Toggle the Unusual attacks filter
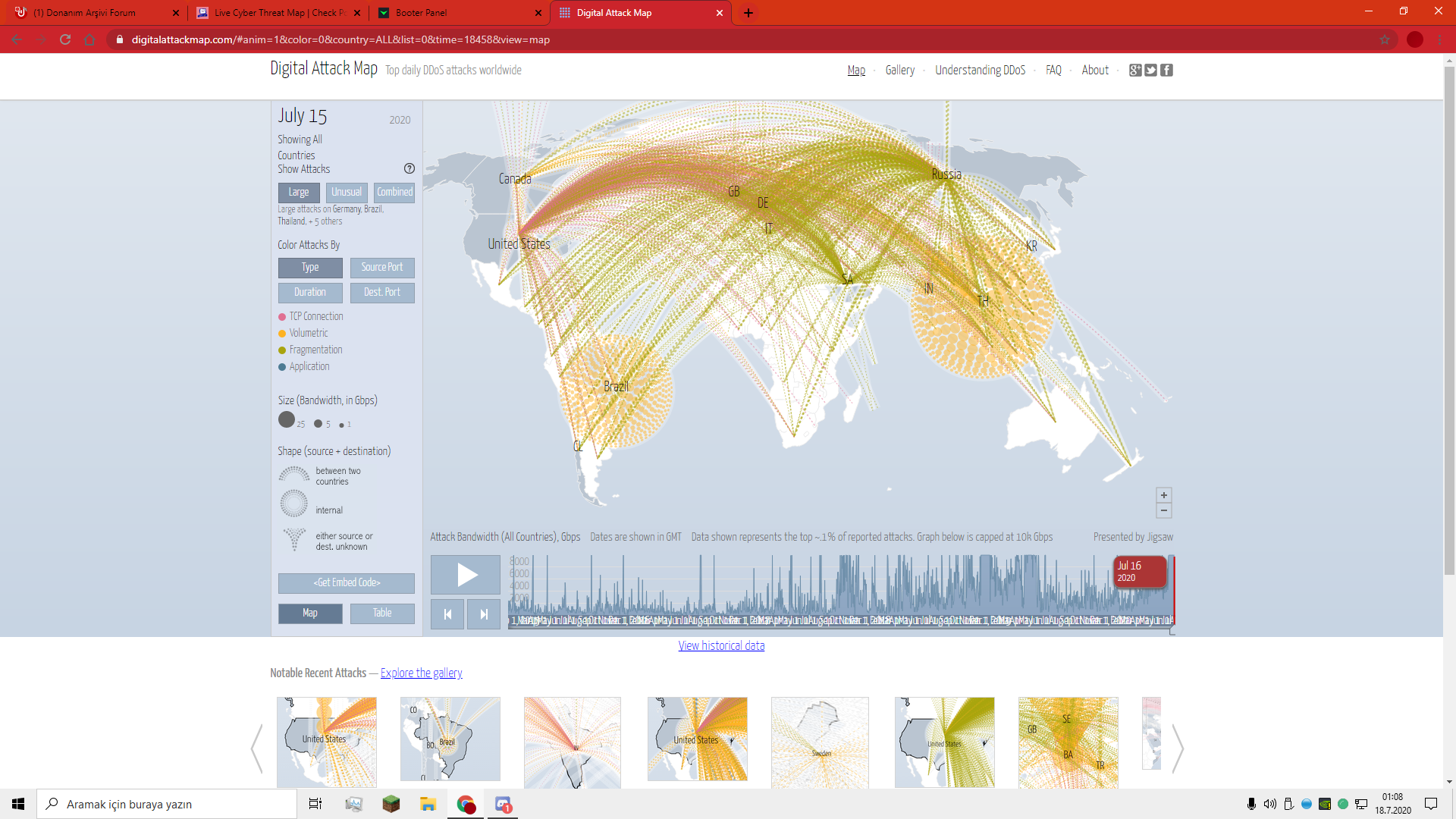Viewport: 1456px width, 819px height. pos(347,193)
